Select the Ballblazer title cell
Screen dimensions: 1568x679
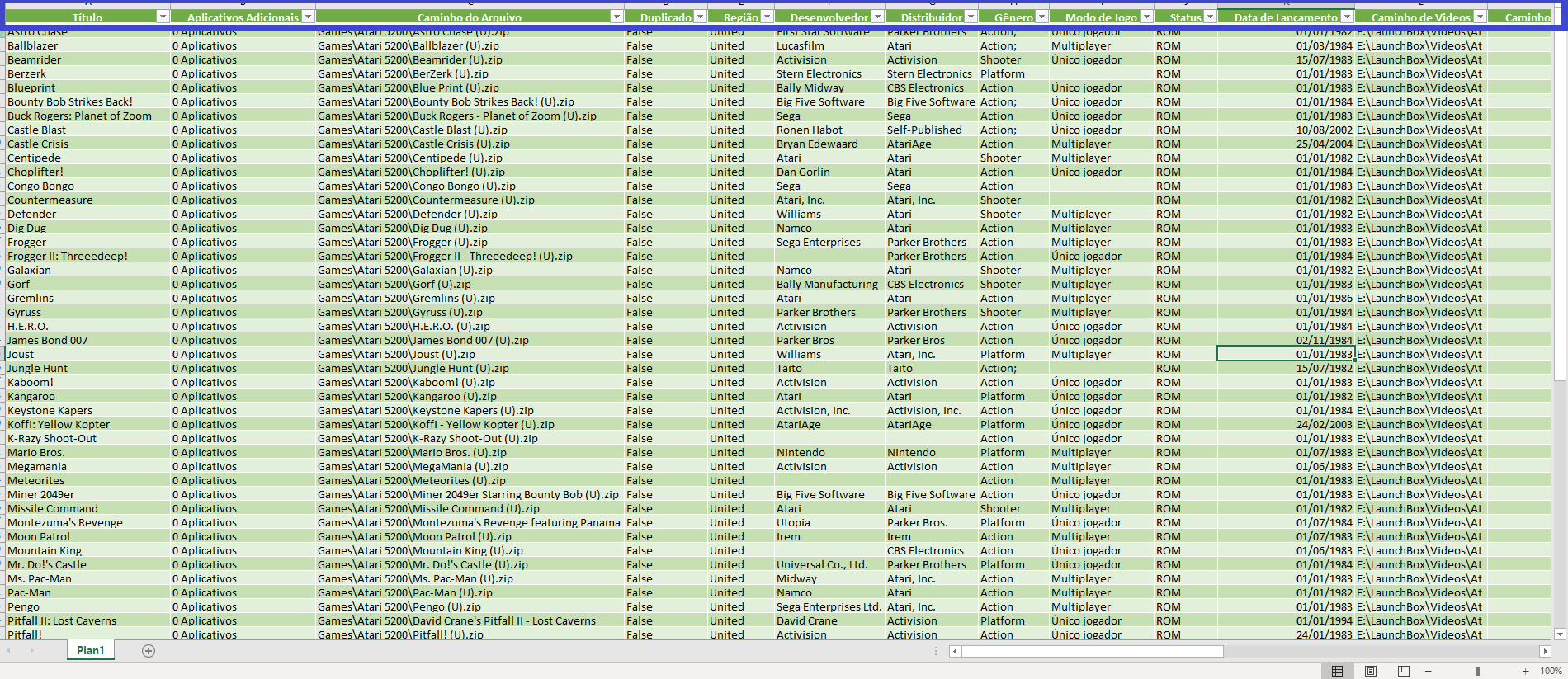pyautogui.click(x=87, y=45)
